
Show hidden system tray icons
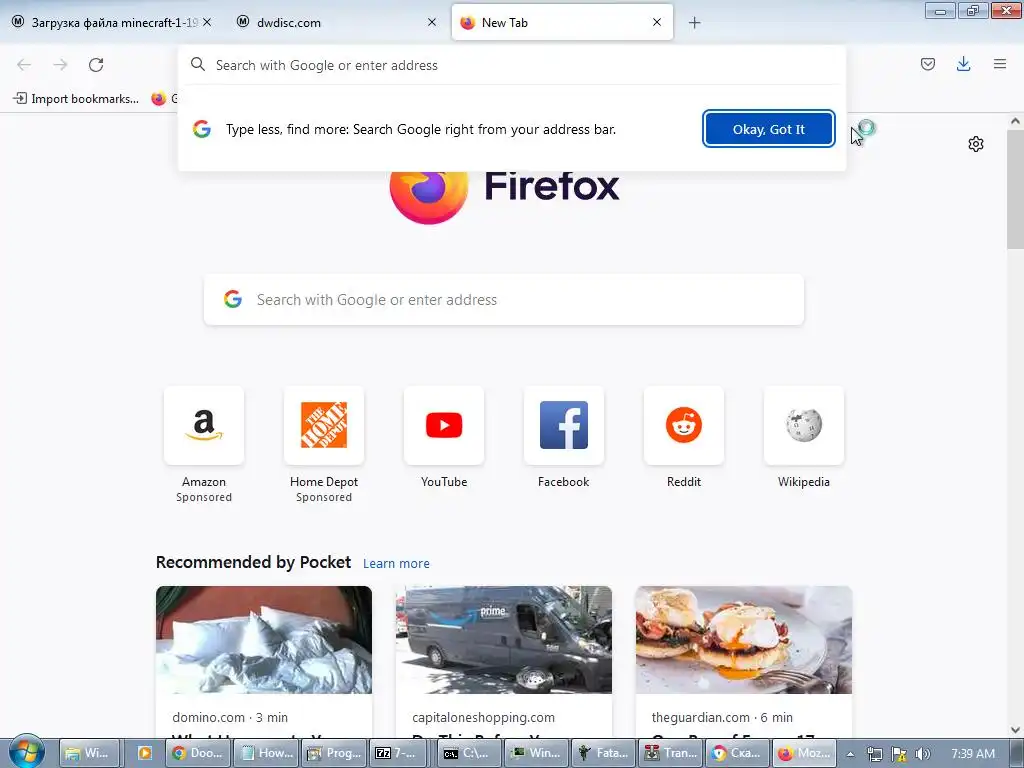tap(850, 754)
